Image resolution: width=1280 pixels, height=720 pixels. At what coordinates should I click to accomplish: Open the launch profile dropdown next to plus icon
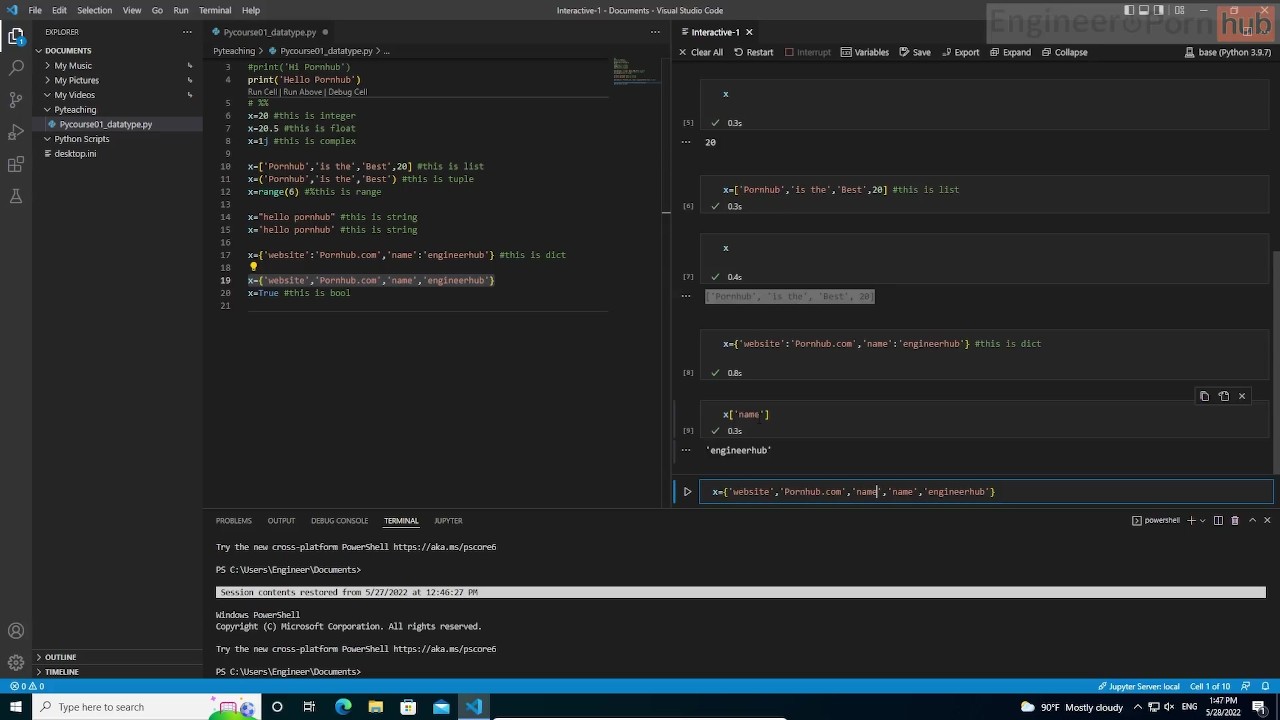pos(1202,520)
